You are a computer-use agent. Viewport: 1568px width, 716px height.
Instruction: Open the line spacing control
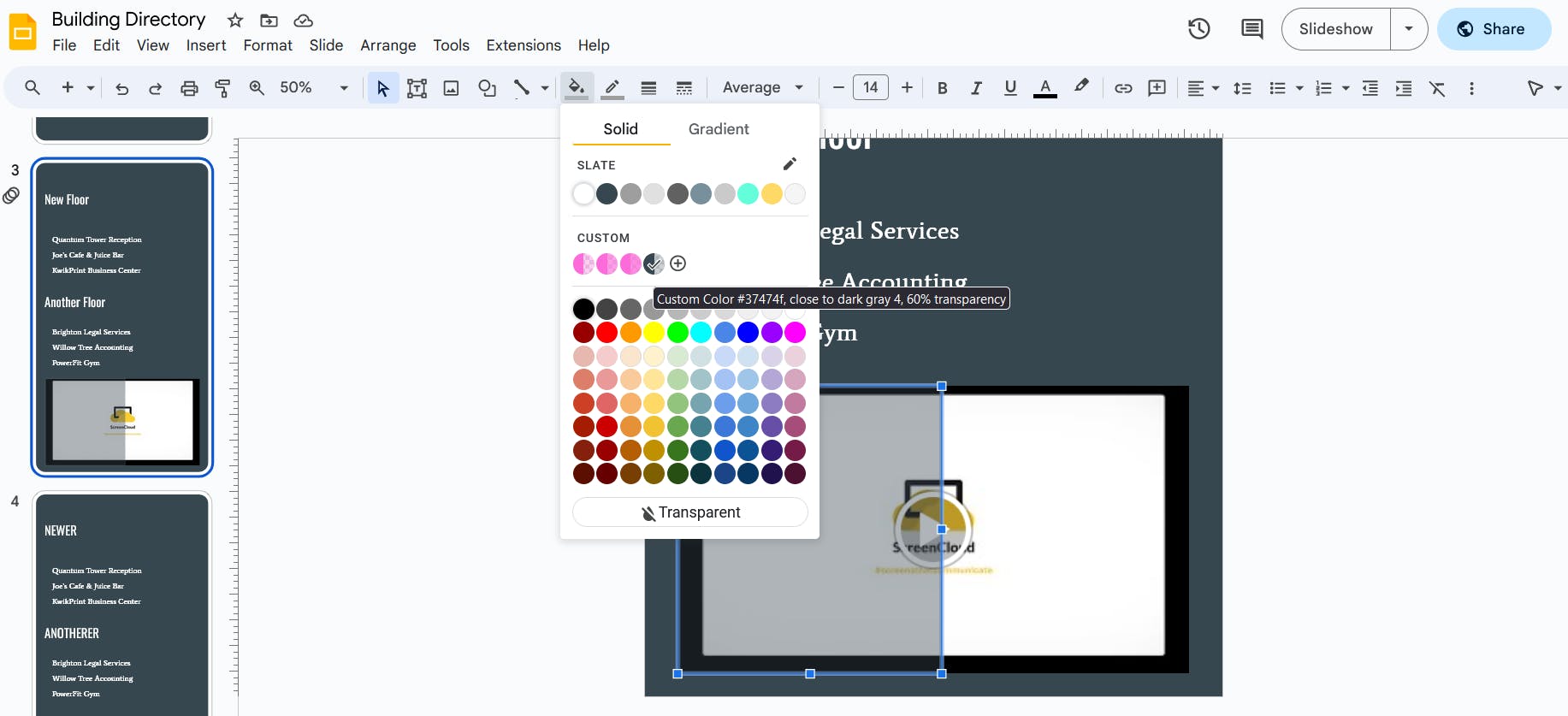[1242, 88]
